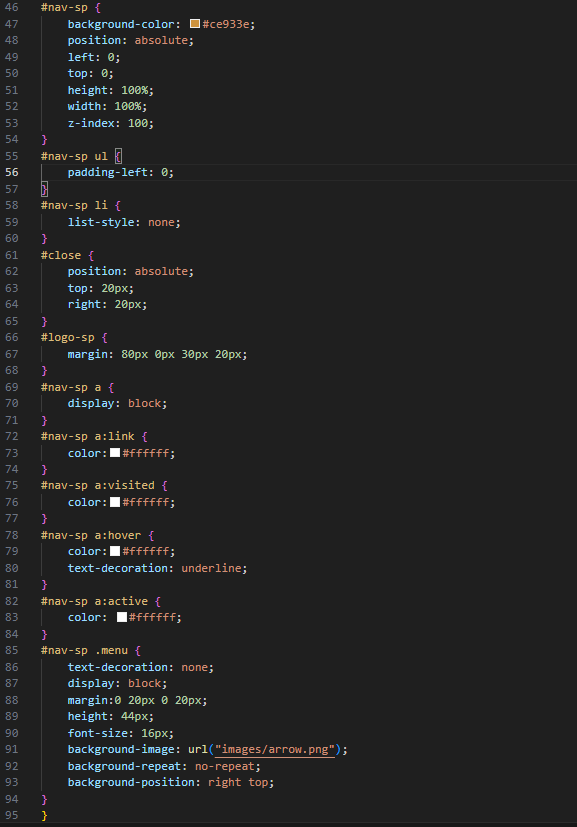Click the 'z-index' property

[91, 123]
